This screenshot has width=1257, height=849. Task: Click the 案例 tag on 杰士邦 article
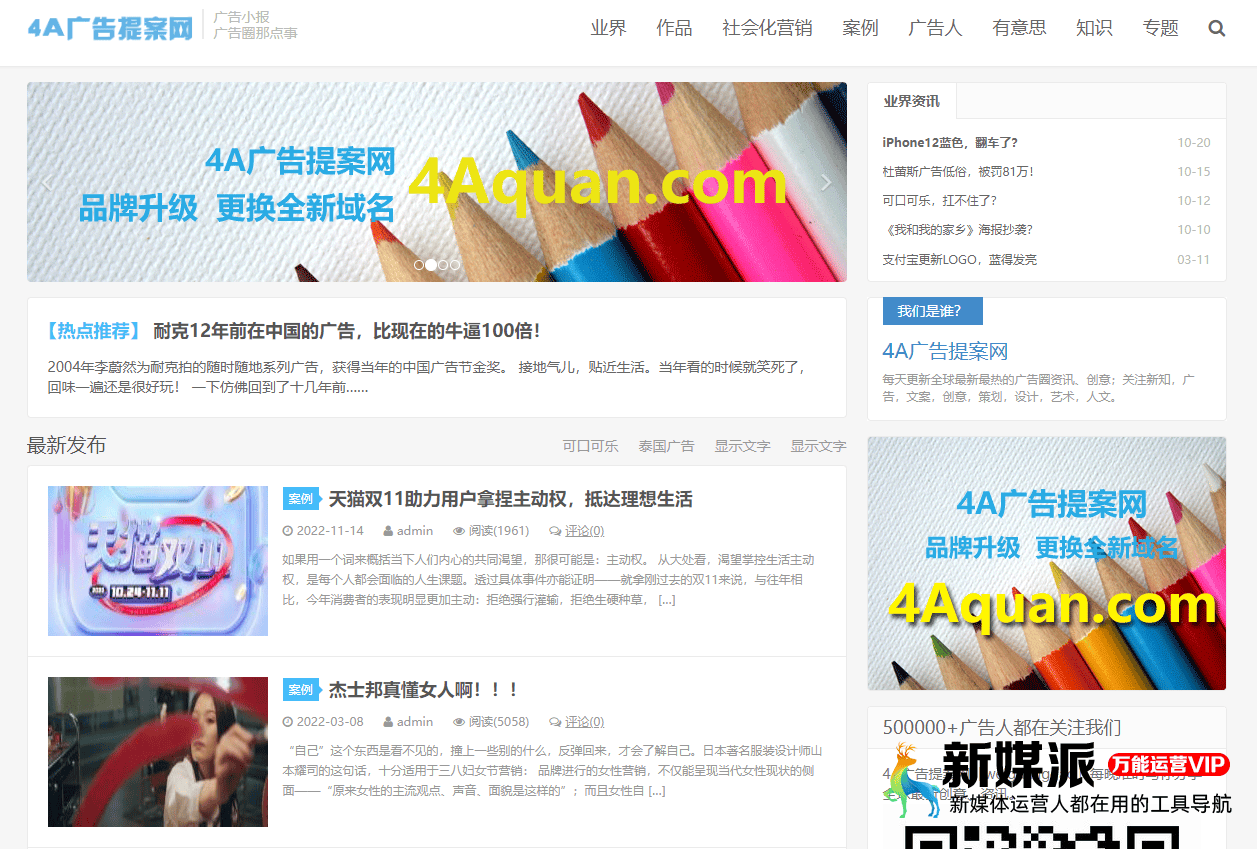tap(300, 690)
